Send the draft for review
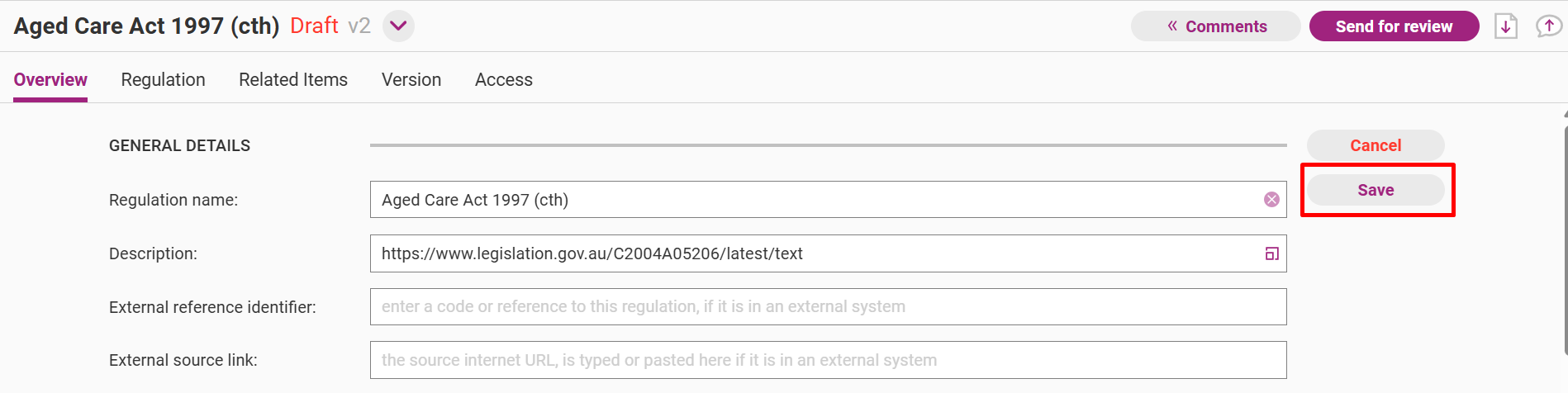1568x393 pixels. pos(1394,26)
